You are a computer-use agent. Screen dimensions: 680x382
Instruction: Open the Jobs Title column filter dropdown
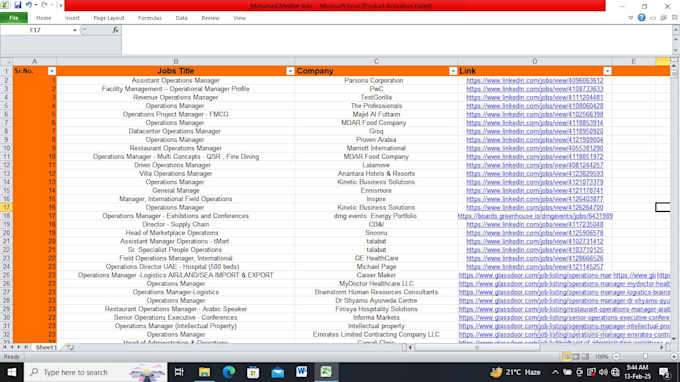point(290,71)
